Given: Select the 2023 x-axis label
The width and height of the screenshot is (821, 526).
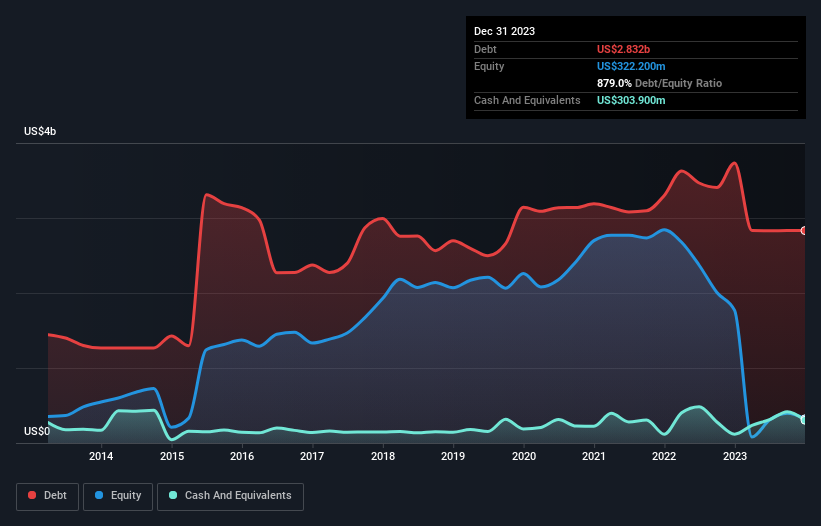Looking at the screenshot, I should pyautogui.click(x=735, y=456).
